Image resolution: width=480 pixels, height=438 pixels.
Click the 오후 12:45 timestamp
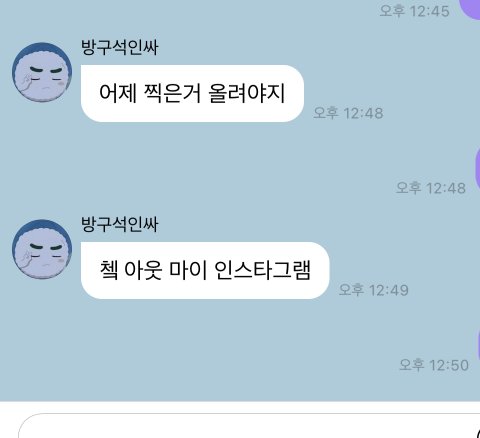click(x=414, y=11)
